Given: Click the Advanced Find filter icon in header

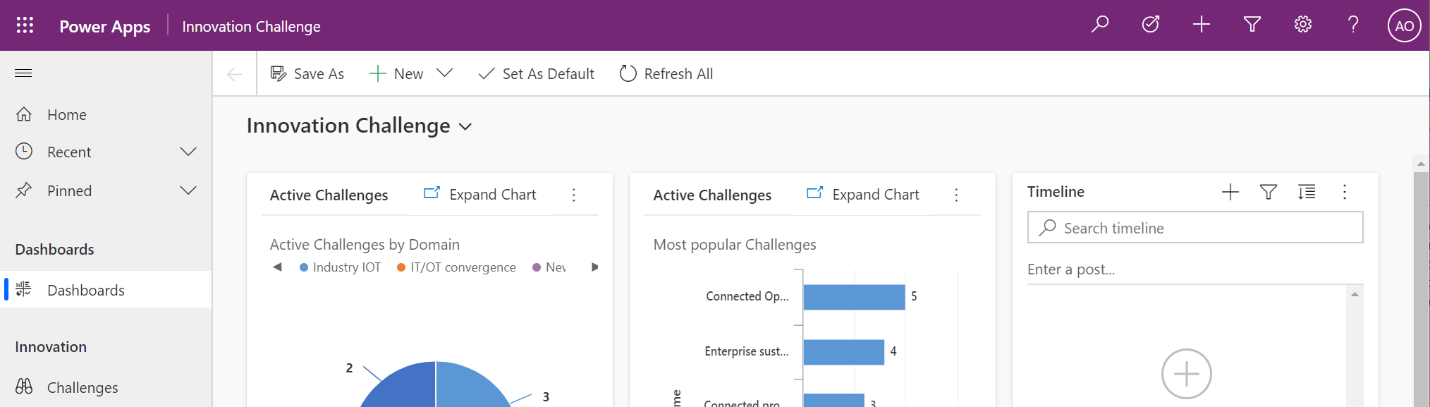Looking at the screenshot, I should click(1252, 25).
